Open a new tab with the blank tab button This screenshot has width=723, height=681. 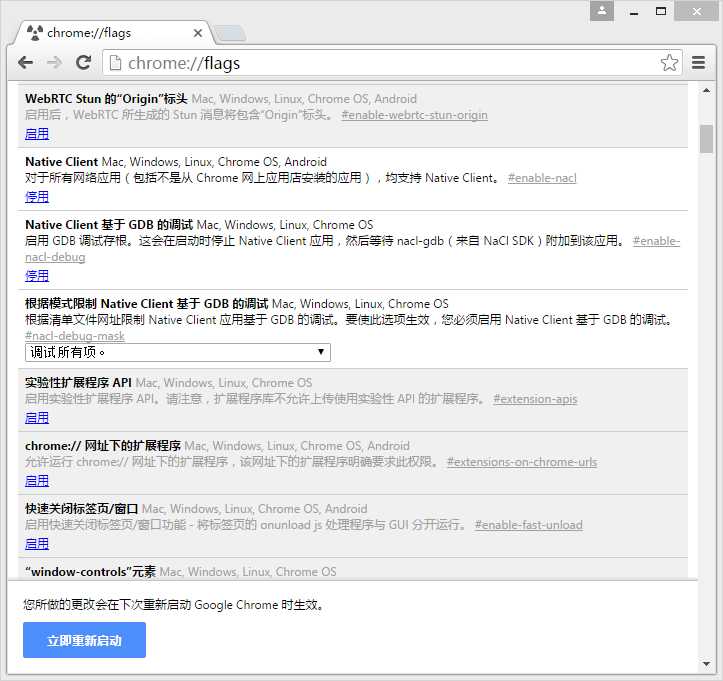coord(230,34)
